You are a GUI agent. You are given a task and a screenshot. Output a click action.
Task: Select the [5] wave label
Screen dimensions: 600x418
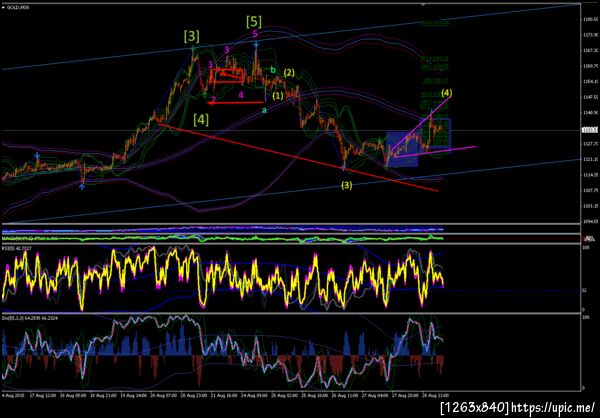[254, 22]
